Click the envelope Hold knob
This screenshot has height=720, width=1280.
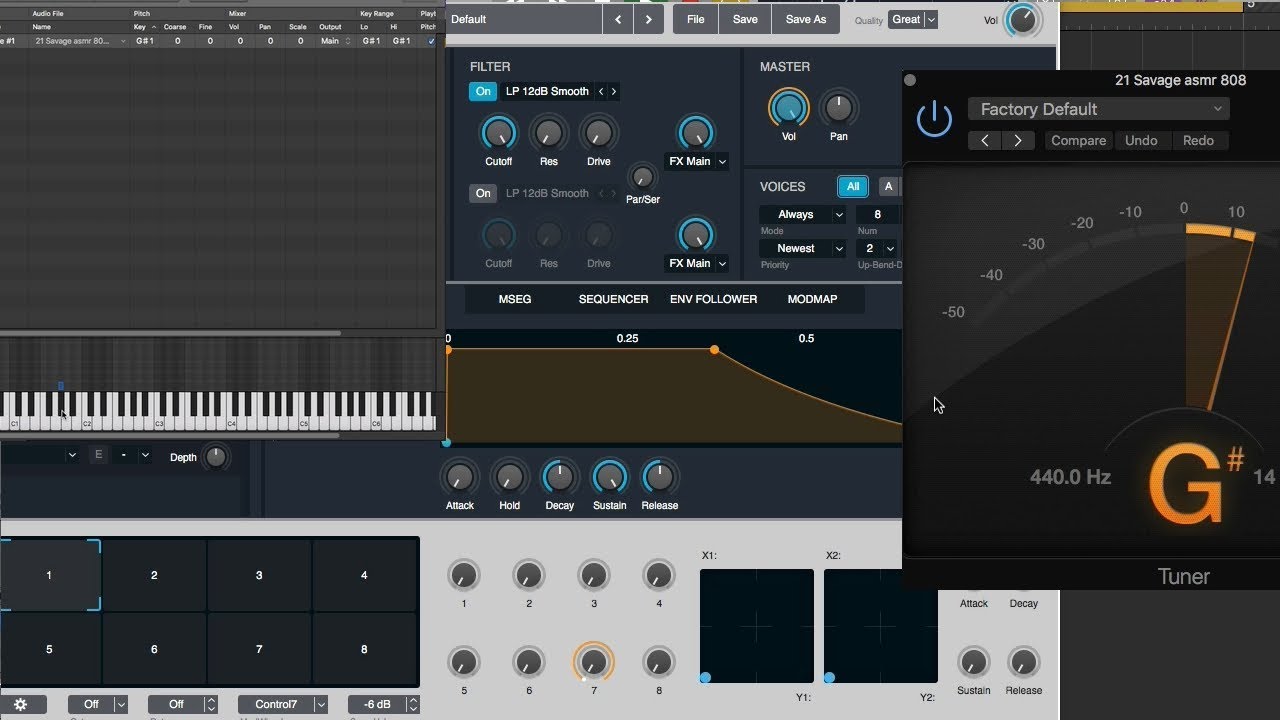[x=509, y=477]
